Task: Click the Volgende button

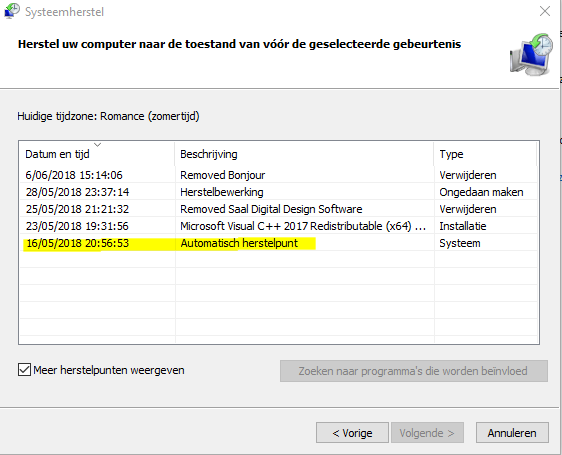Action: (x=427, y=433)
